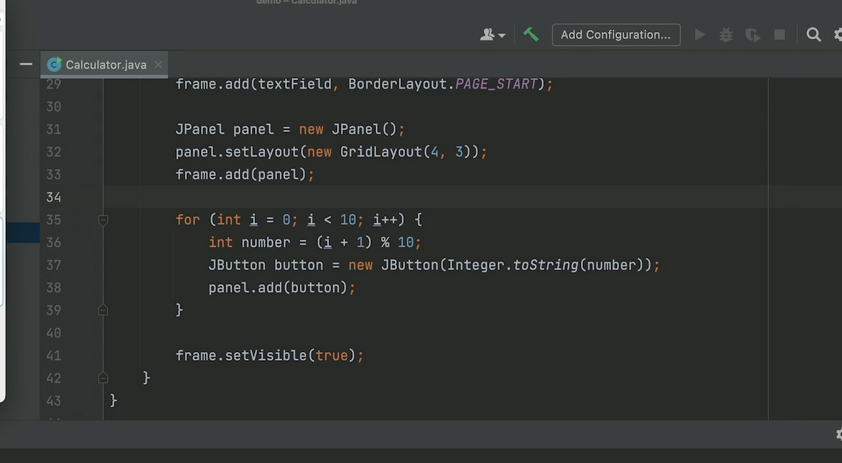842x463 pixels.
Task: Click fold end marker on line 42
Action: pos(103,378)
